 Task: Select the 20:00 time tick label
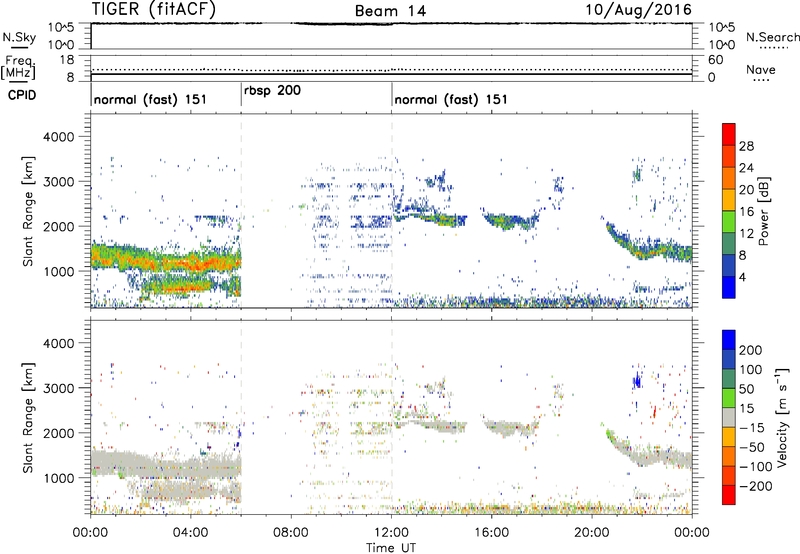591,533
